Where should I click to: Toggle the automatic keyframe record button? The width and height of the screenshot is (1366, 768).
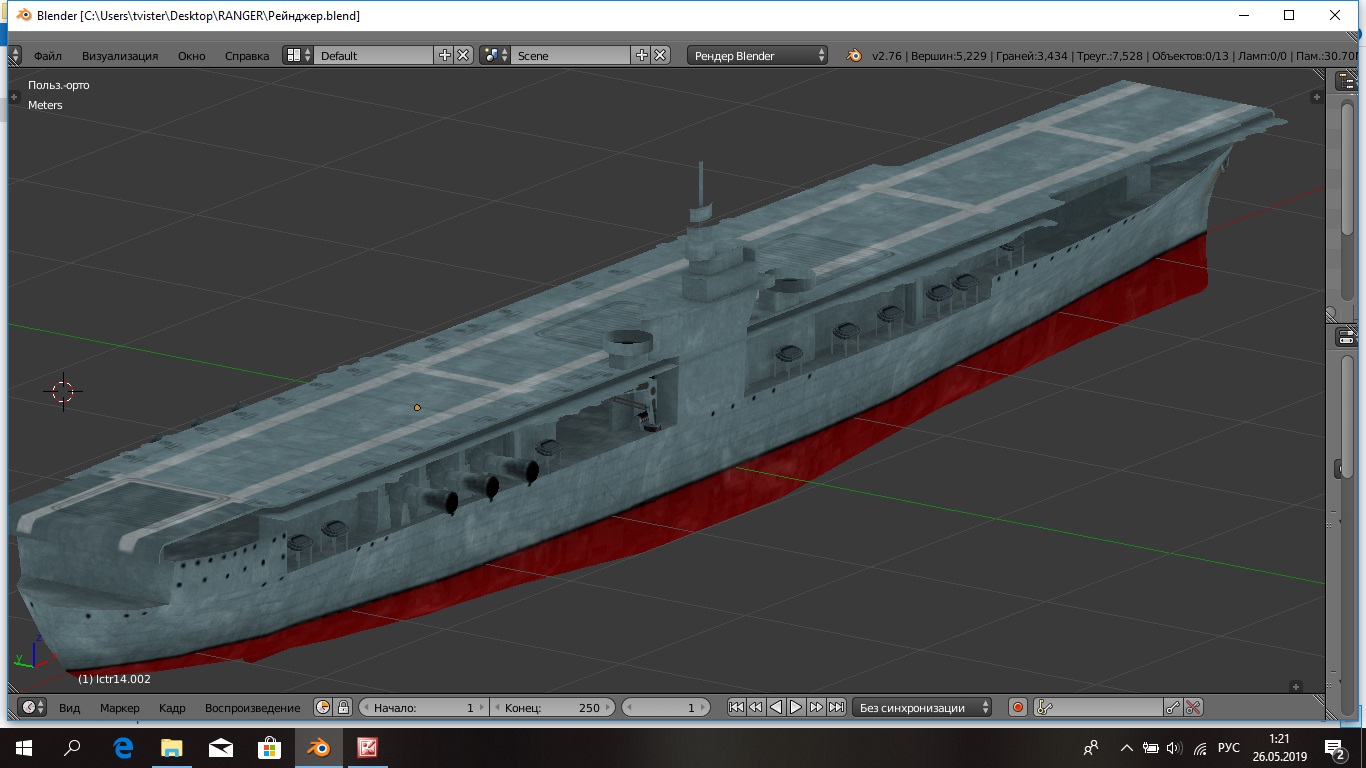[x=1018, y=708]
